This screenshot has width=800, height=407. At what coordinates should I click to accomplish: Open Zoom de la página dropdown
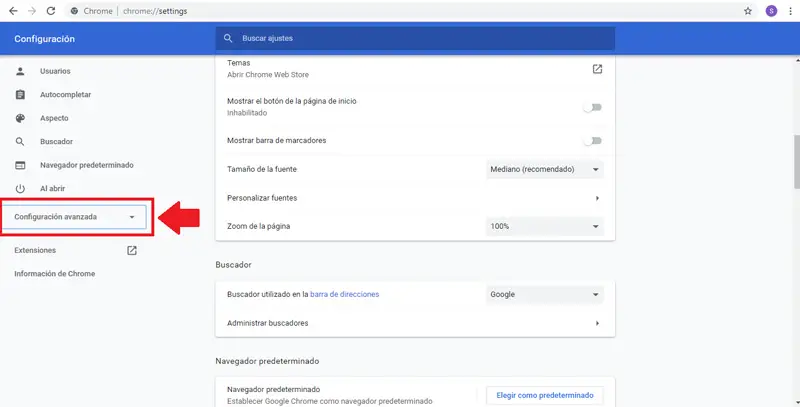tap(545, 226)
